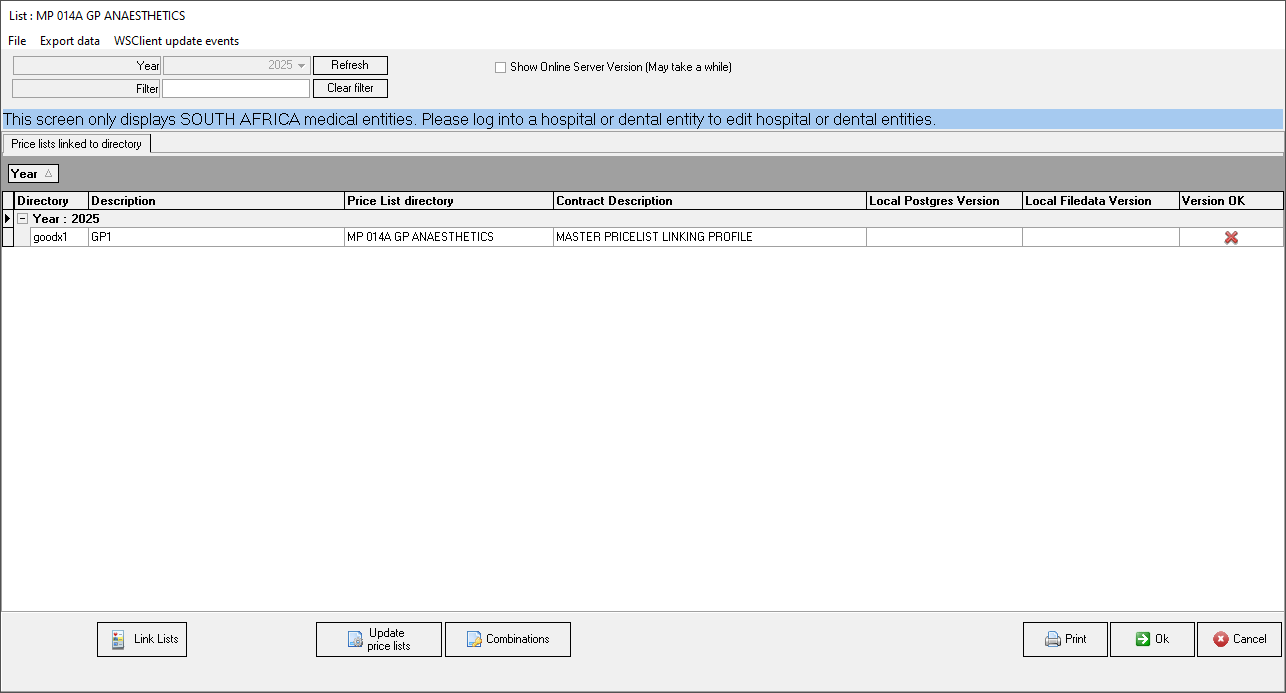Sort by Price List directory column header
This screenshot has width=1286, height=693.
click(449, 201)
